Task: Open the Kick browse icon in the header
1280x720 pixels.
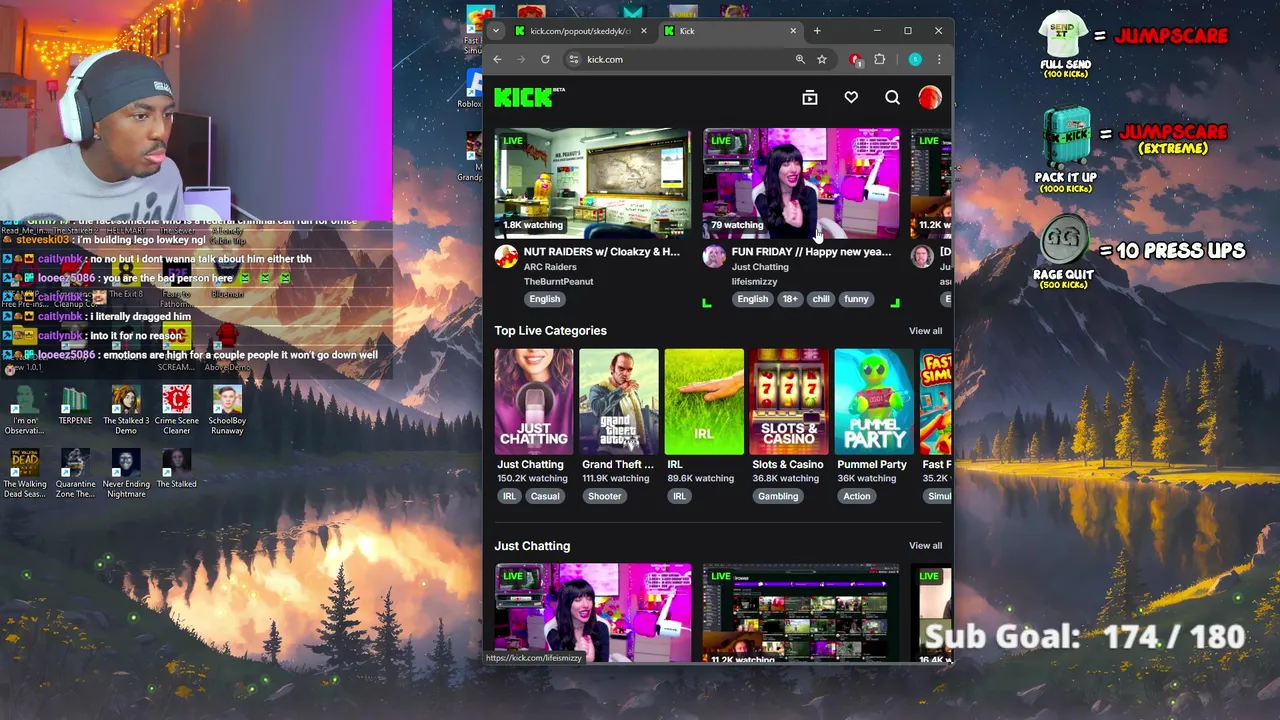Action: pyautogui.click(x=810, y=97)
